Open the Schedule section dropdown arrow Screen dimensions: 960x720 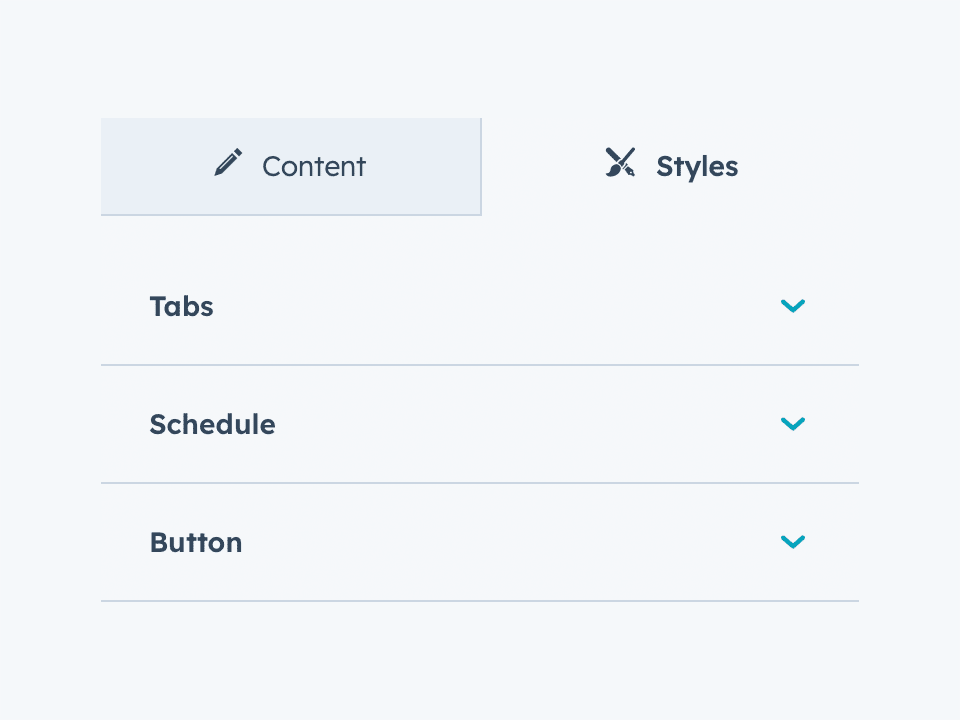pyautogui.click(x=793, y=424)
